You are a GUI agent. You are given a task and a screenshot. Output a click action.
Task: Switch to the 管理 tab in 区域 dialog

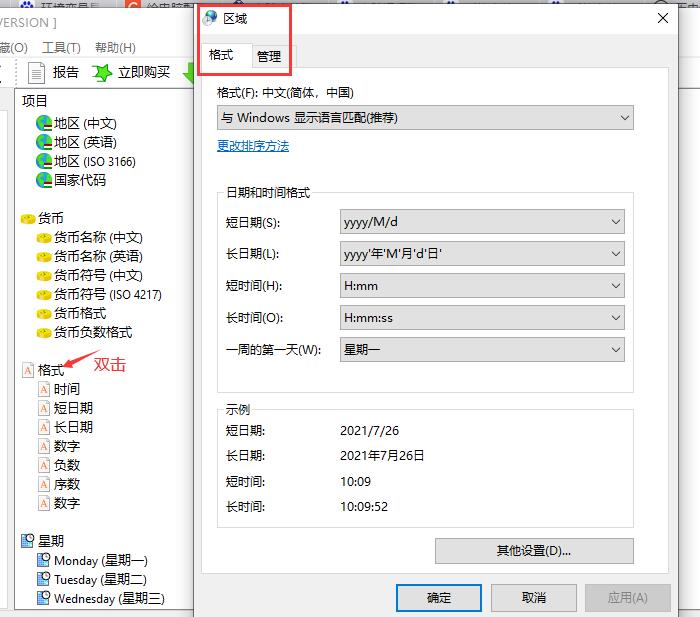click(269, 57)
